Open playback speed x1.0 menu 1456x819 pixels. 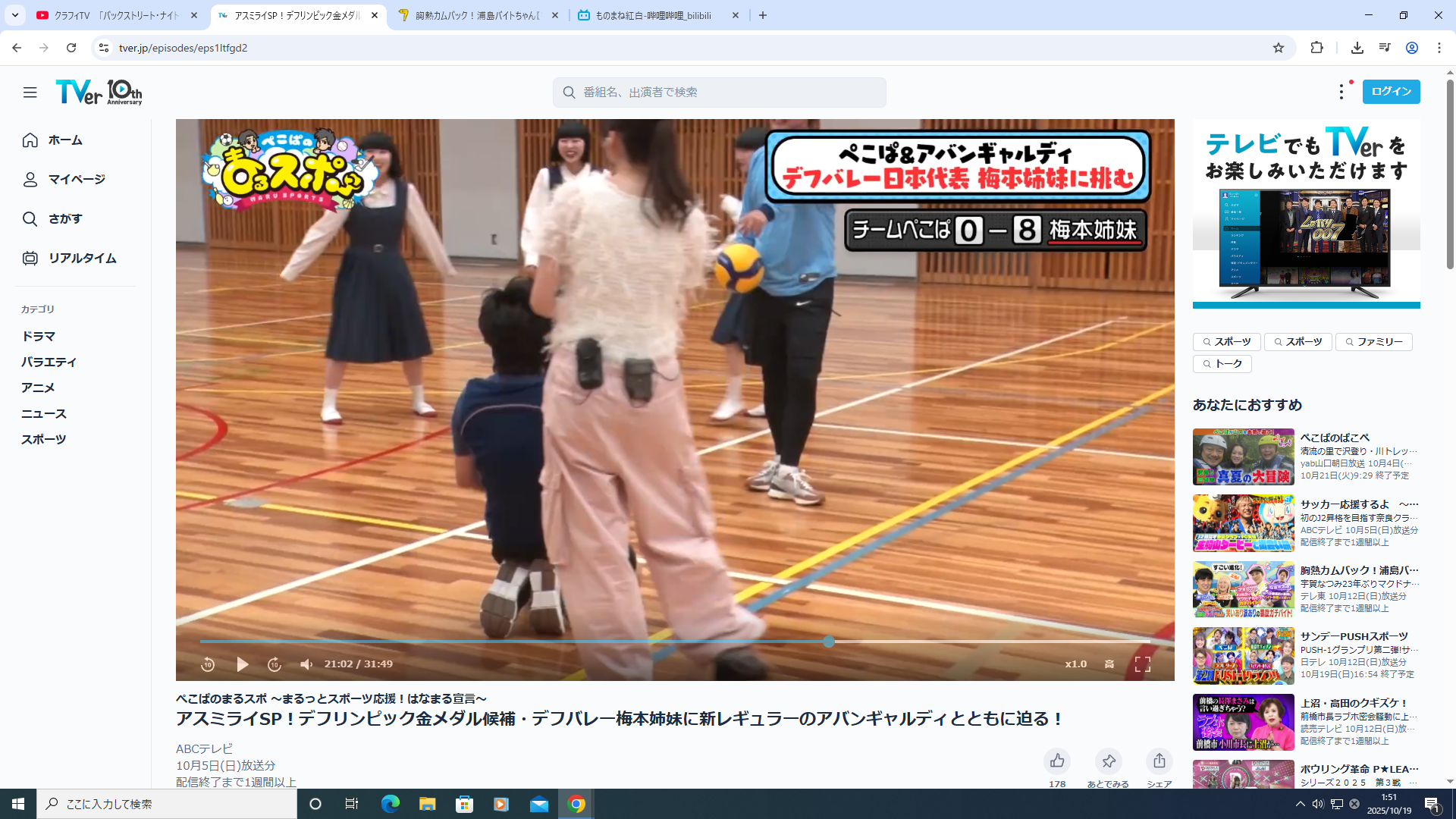[x=1075, y=664]
